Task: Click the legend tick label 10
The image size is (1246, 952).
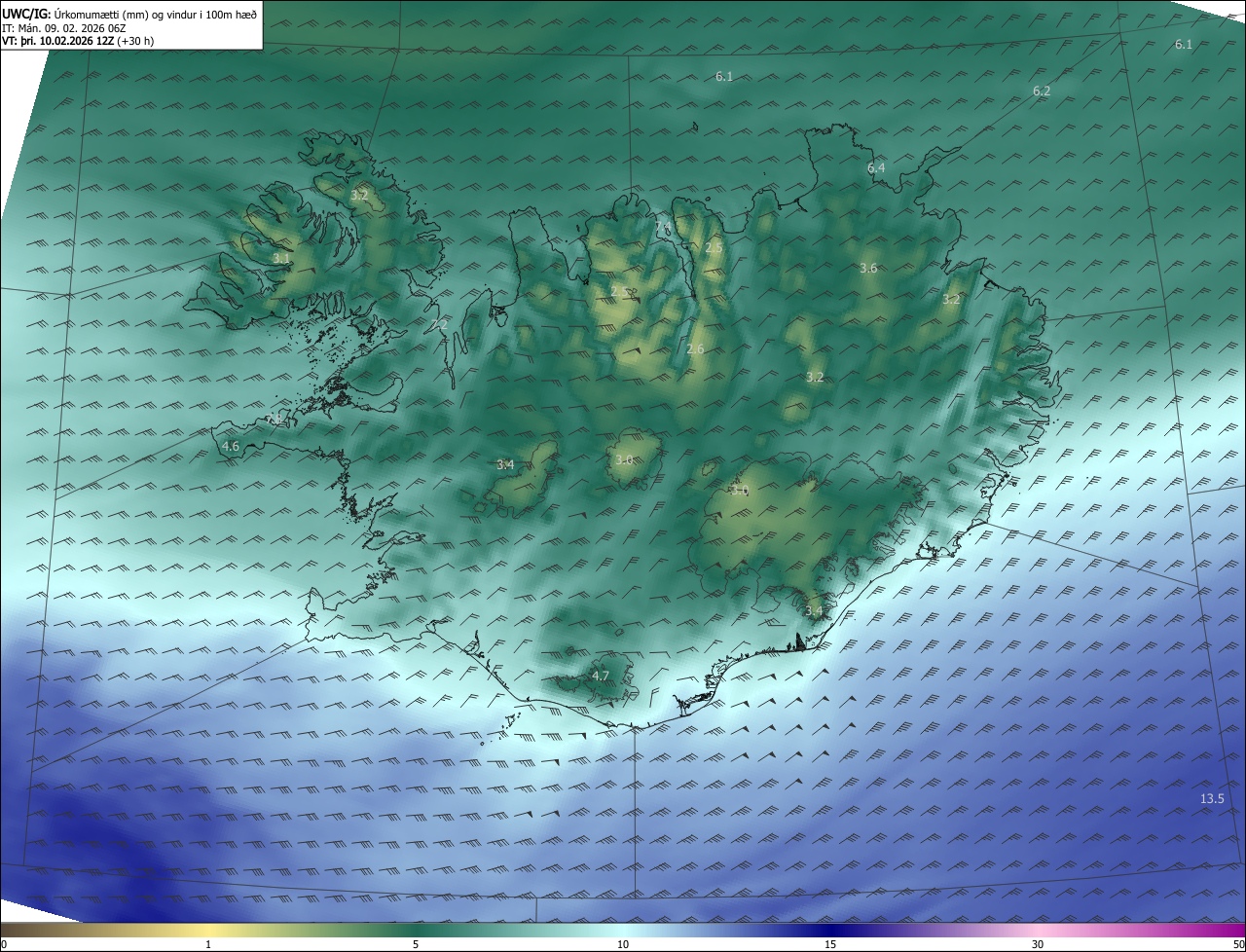Action: coord(623,944)
